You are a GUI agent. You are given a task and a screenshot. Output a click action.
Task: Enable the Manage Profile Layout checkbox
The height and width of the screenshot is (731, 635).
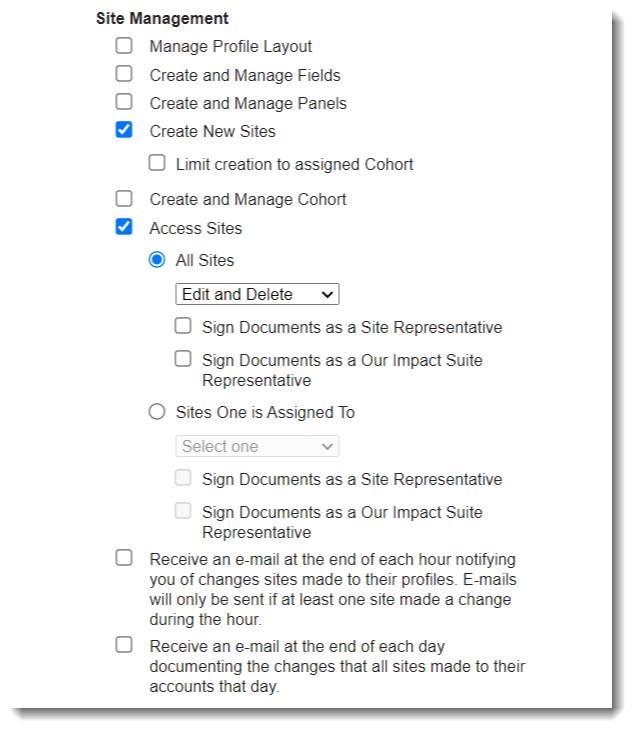click(124, 46)
